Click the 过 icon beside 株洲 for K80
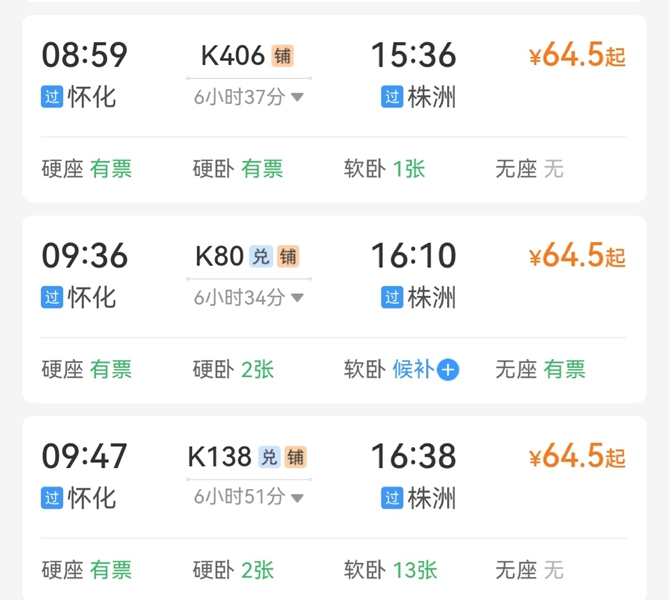This screenshot has height=600, width=669. (392, 297)
